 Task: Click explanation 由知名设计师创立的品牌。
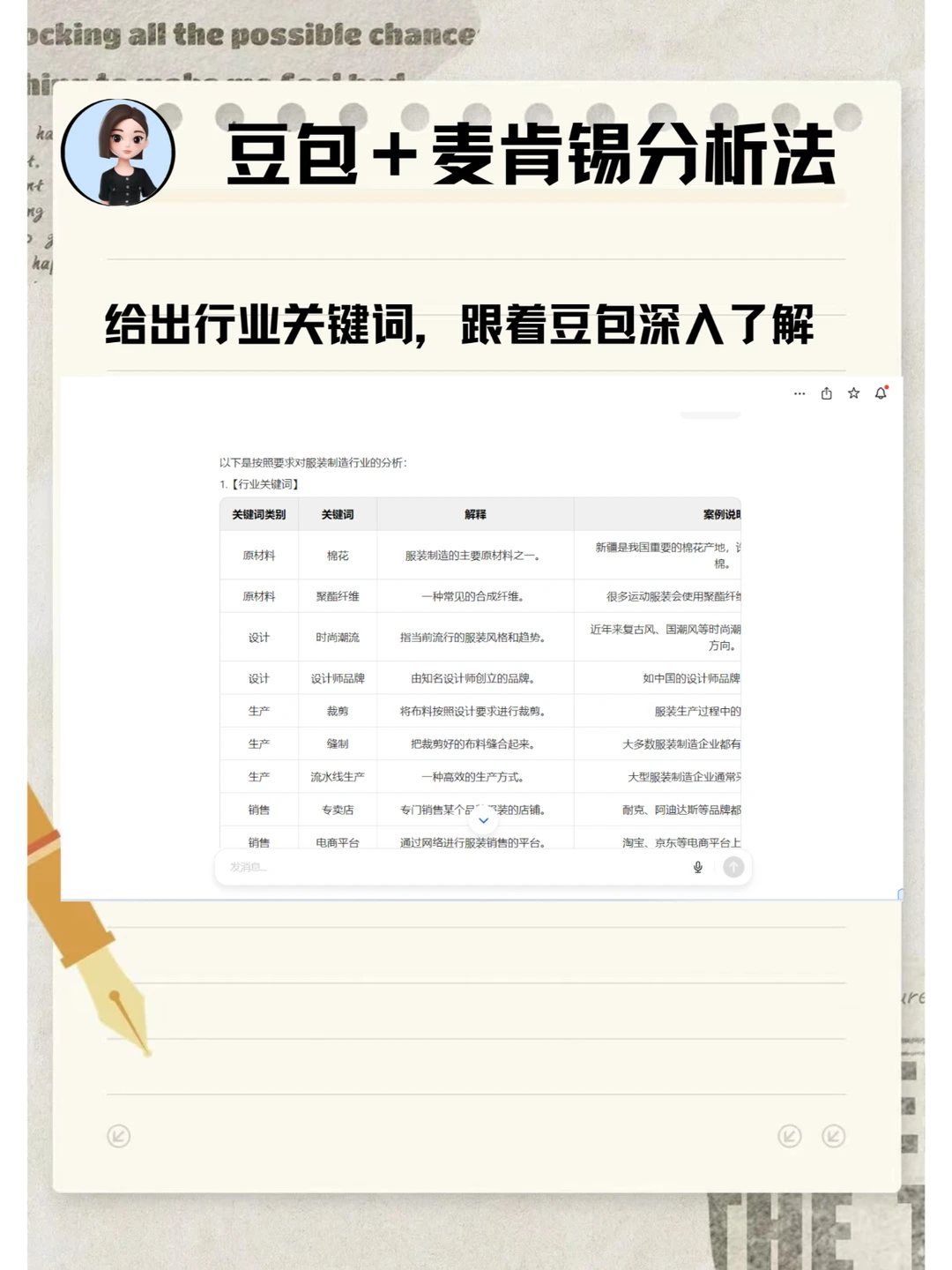(473, 678)
